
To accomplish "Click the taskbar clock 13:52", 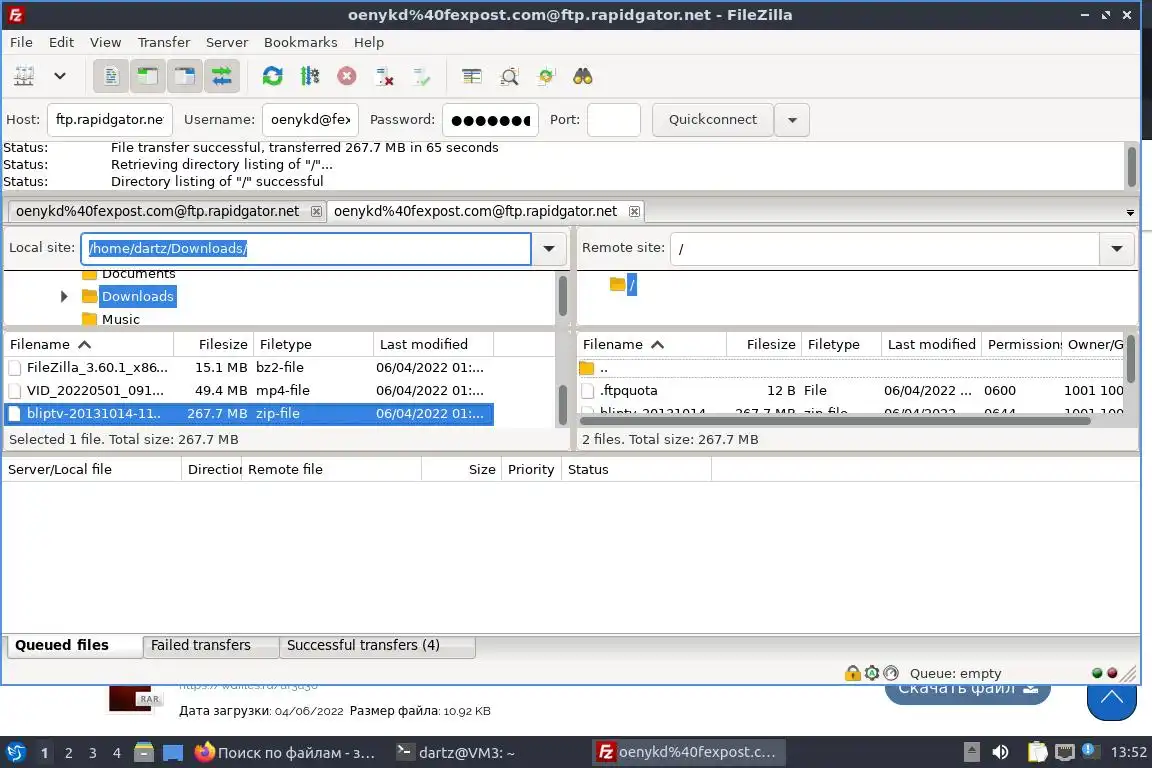I will [x=1128, y=752].
